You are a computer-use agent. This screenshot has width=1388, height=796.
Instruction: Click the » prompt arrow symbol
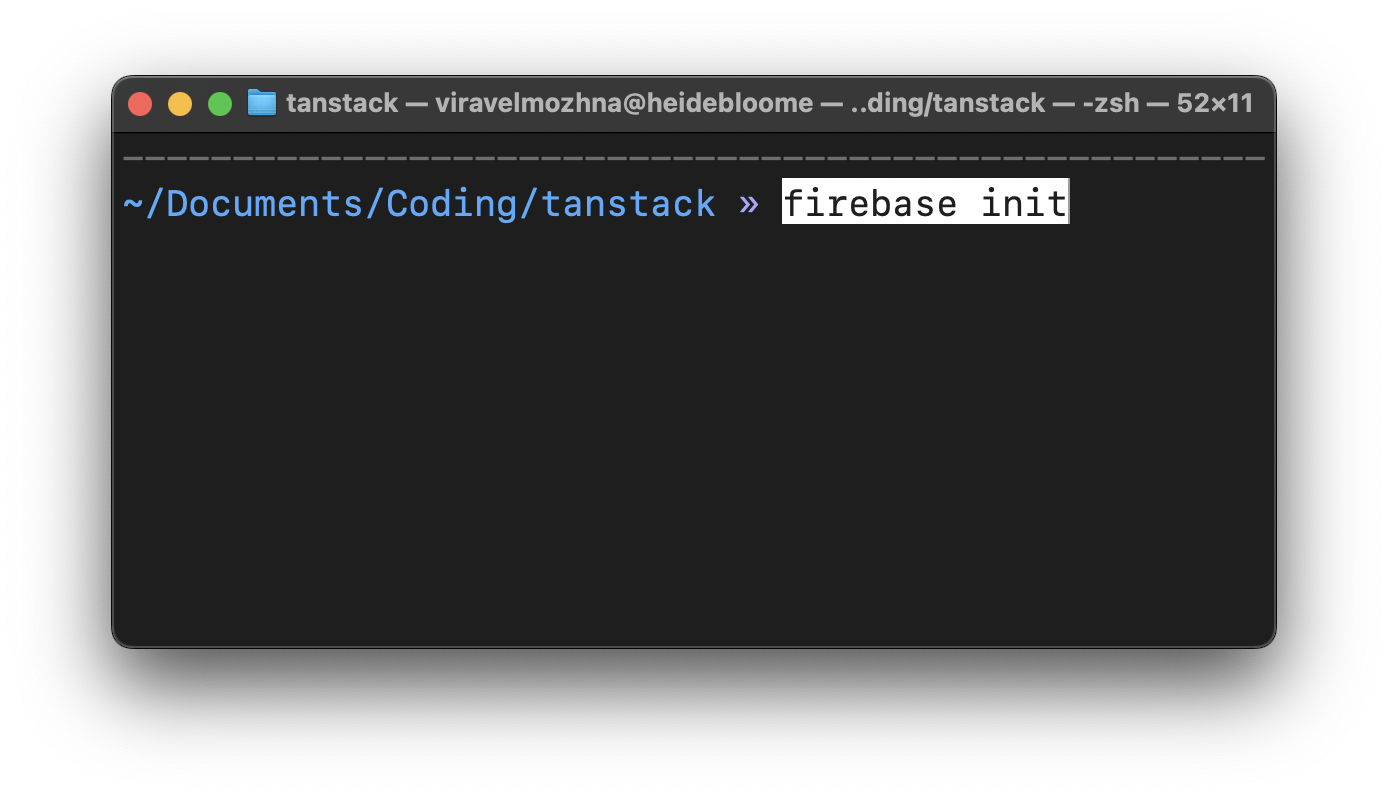pos(748,203)
